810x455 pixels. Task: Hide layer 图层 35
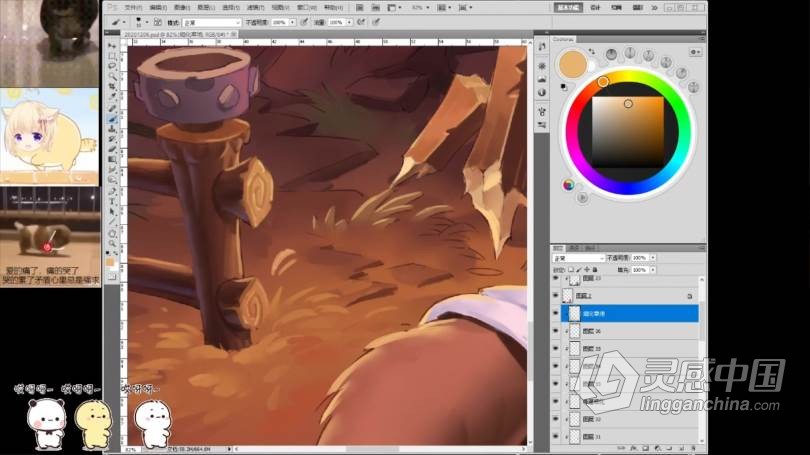556,348
